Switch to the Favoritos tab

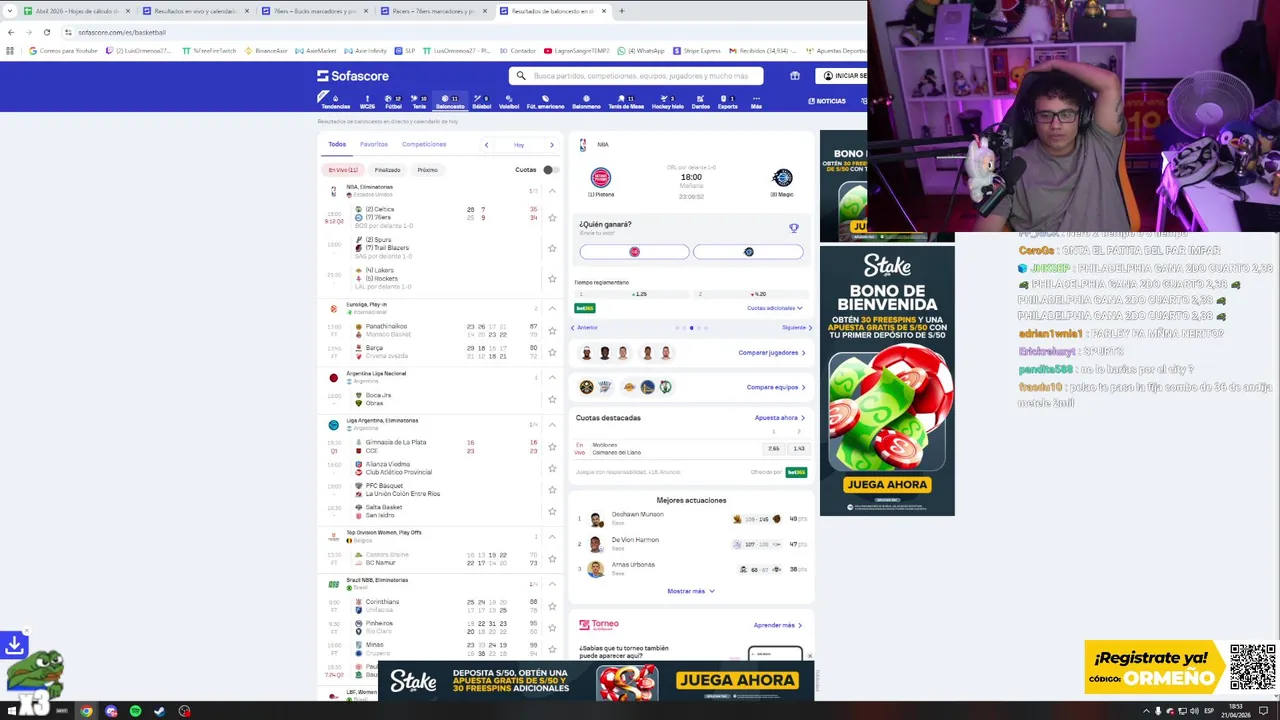[x=374, y=144]
